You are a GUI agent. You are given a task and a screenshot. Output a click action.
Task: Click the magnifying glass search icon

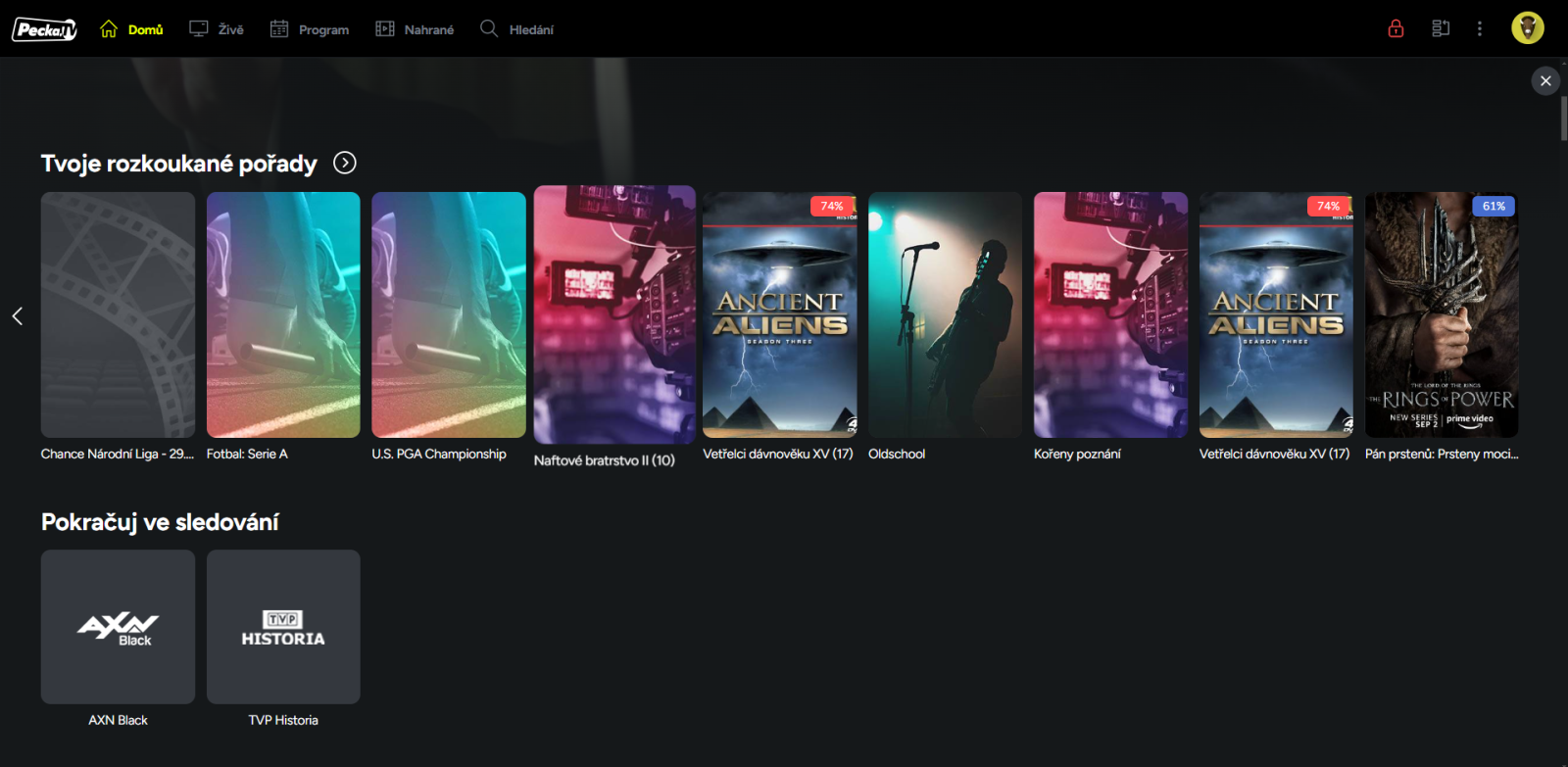(x=489, y=28)
